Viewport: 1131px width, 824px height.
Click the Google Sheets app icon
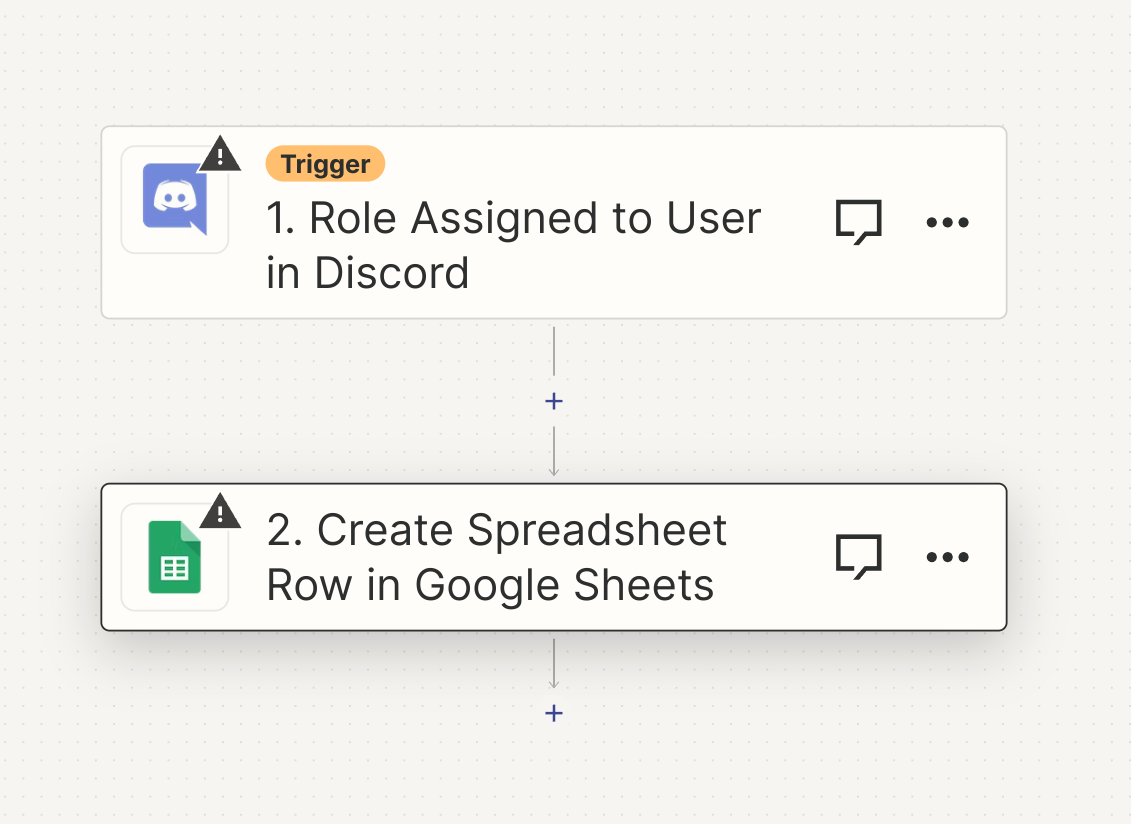174,558
